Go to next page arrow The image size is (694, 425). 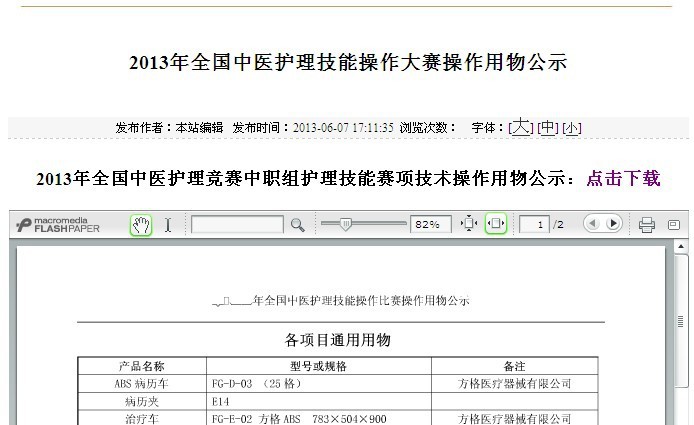(613, 225)
